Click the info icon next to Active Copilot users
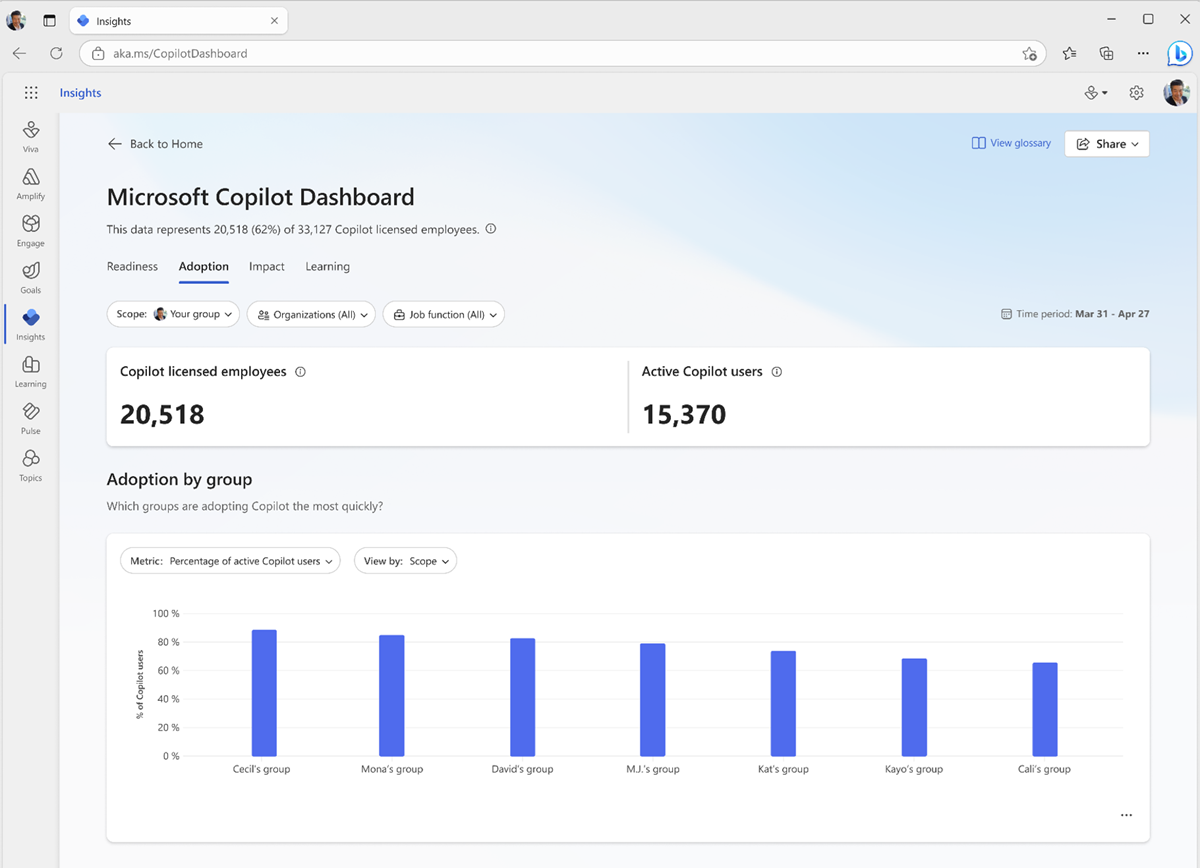Image resolution: width=1200 pixels, height=868 pixels. [x=776, y=371]
